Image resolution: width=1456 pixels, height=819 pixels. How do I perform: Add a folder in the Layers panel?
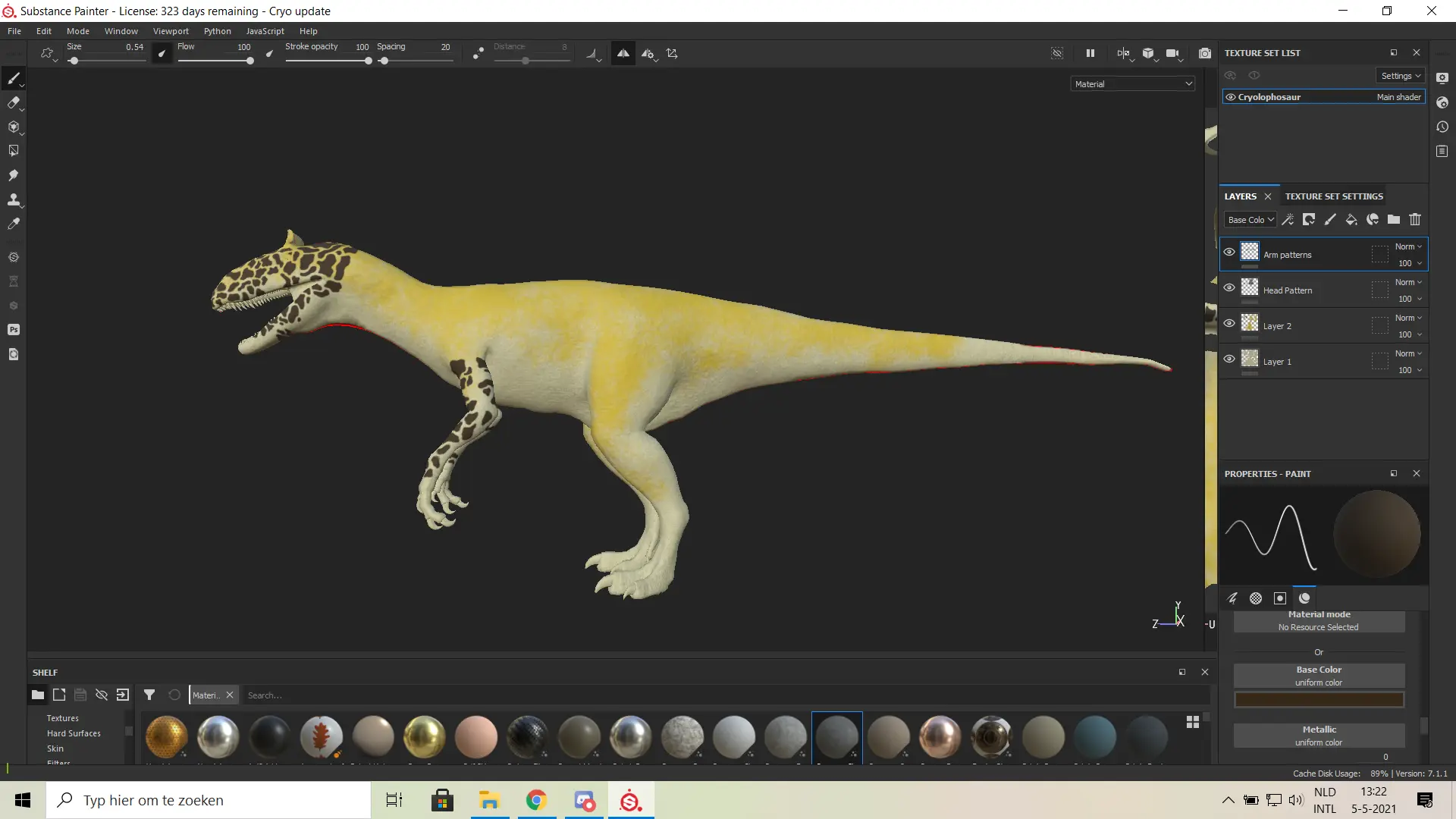pos(1394,220)
